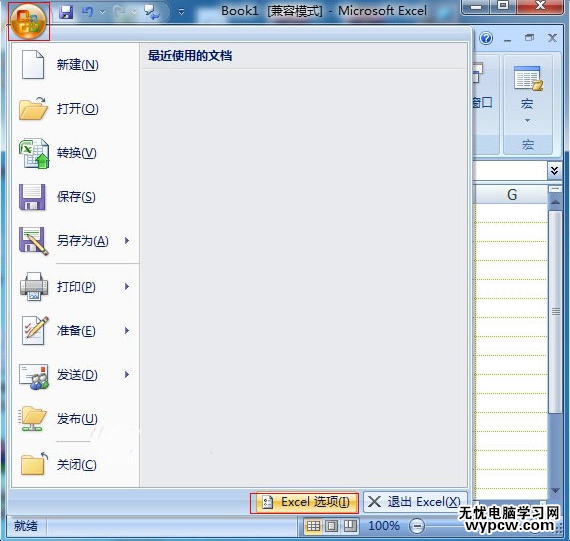570x541 pixels.
Task: Click the Excel convert icon for 转换
Action: click(34, 153)
